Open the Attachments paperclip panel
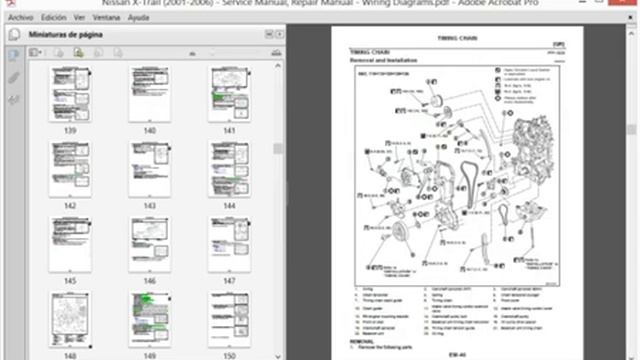The width and height of the screenshot is (640, 360). (x=13, y=77)
